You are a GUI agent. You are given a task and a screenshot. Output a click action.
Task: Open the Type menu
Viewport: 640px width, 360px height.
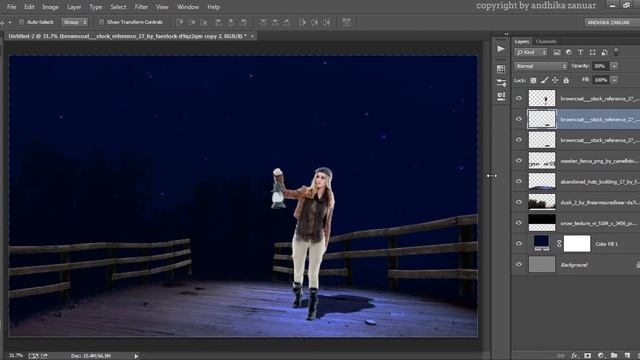(96, 7)
